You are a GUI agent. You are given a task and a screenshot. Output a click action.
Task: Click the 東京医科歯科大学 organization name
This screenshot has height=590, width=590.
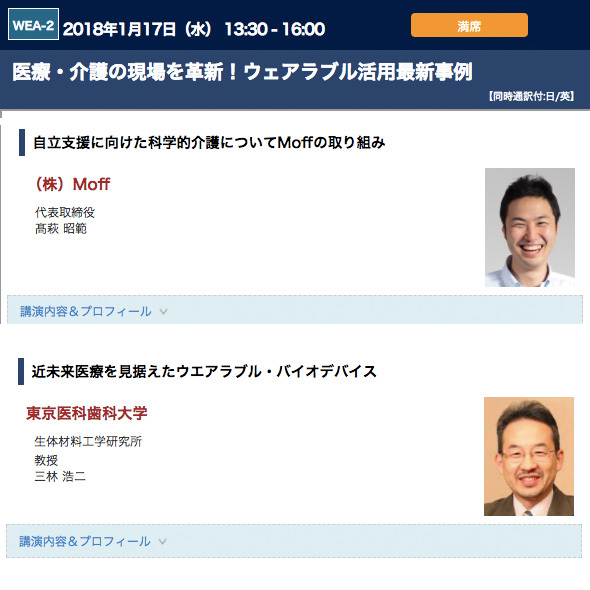click(87, 413)
